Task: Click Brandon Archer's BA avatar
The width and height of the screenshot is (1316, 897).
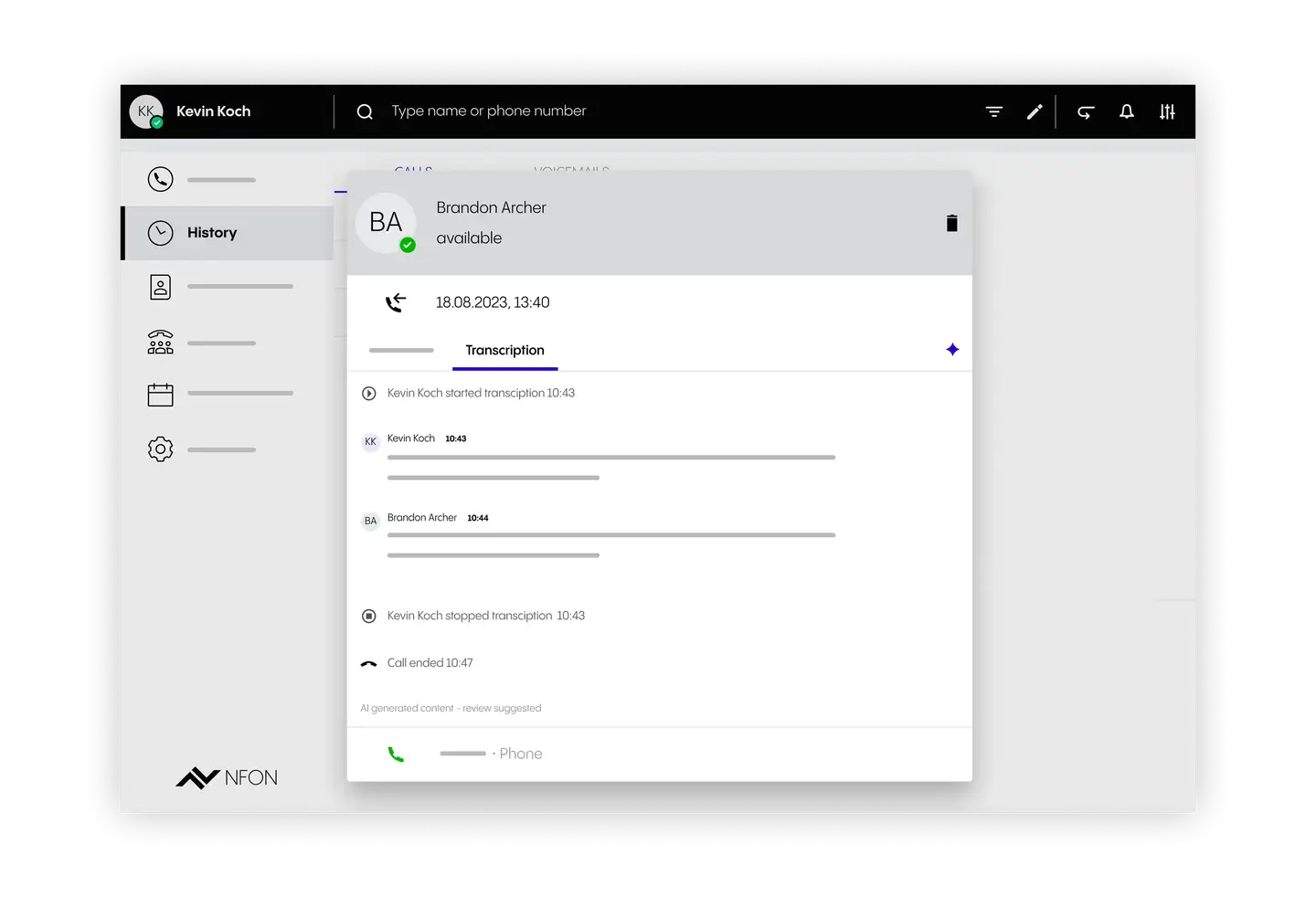Action: (x=386, y=223)
